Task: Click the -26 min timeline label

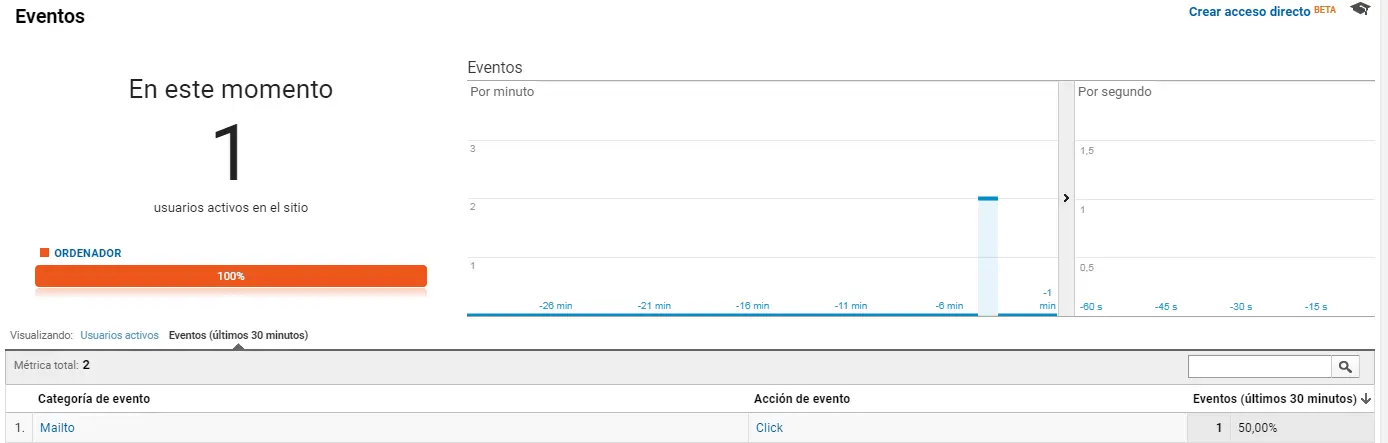Action: tap(556, 306)
